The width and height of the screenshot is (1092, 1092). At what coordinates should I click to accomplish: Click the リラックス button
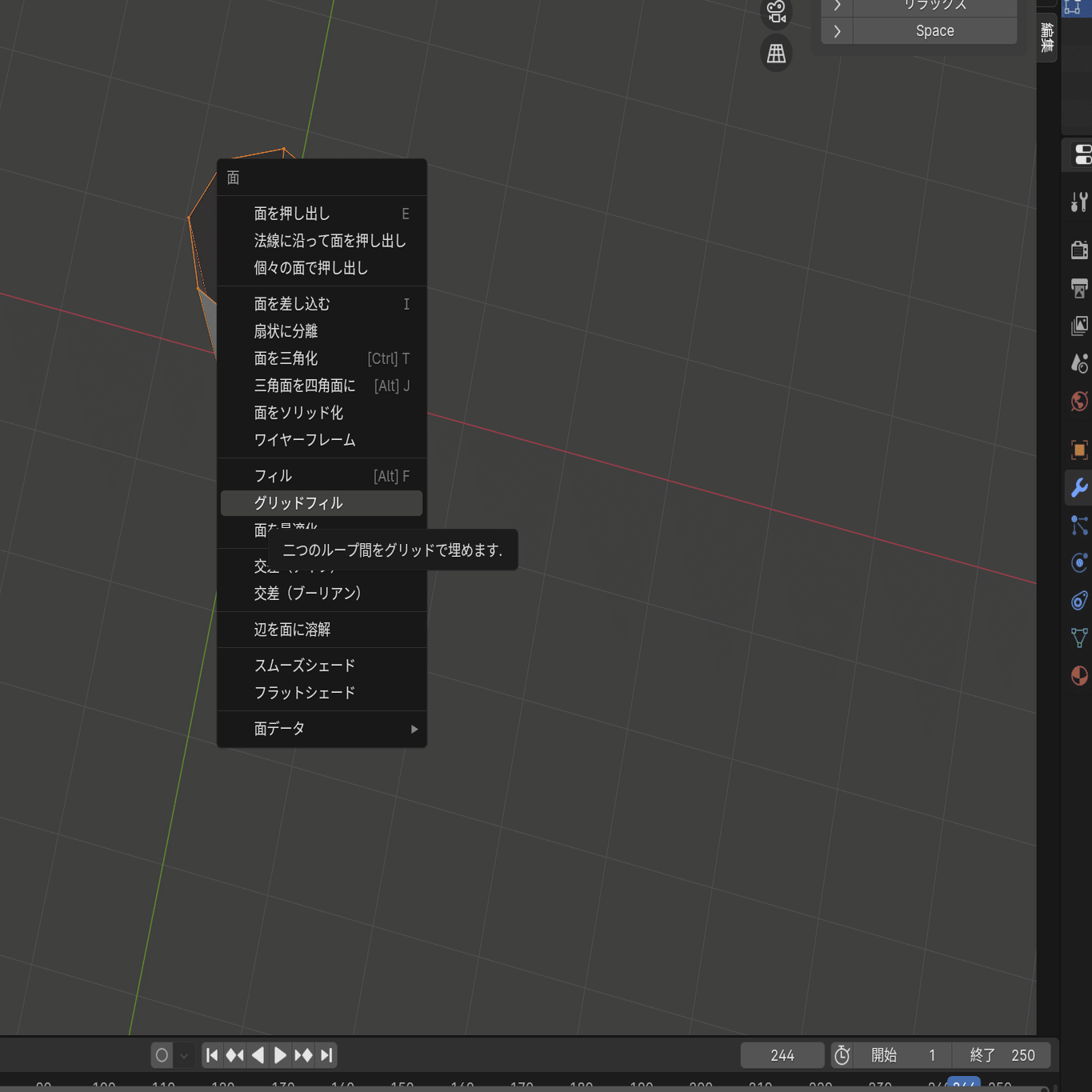(x=935, y=6)
